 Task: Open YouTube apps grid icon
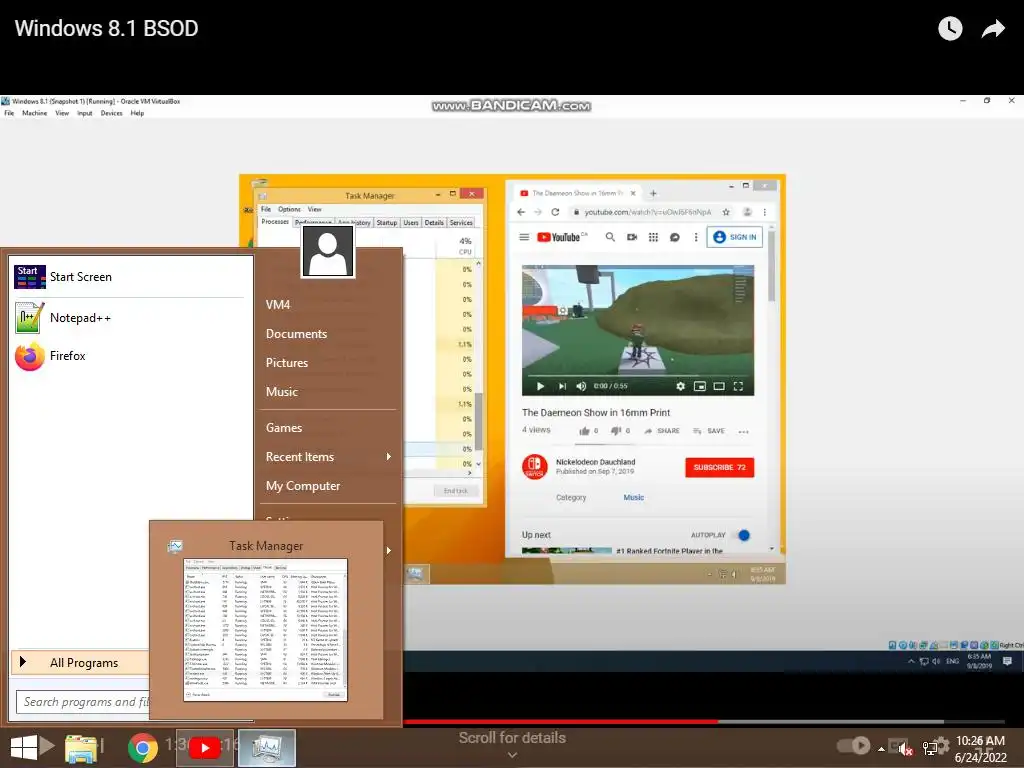coord(653,237)
